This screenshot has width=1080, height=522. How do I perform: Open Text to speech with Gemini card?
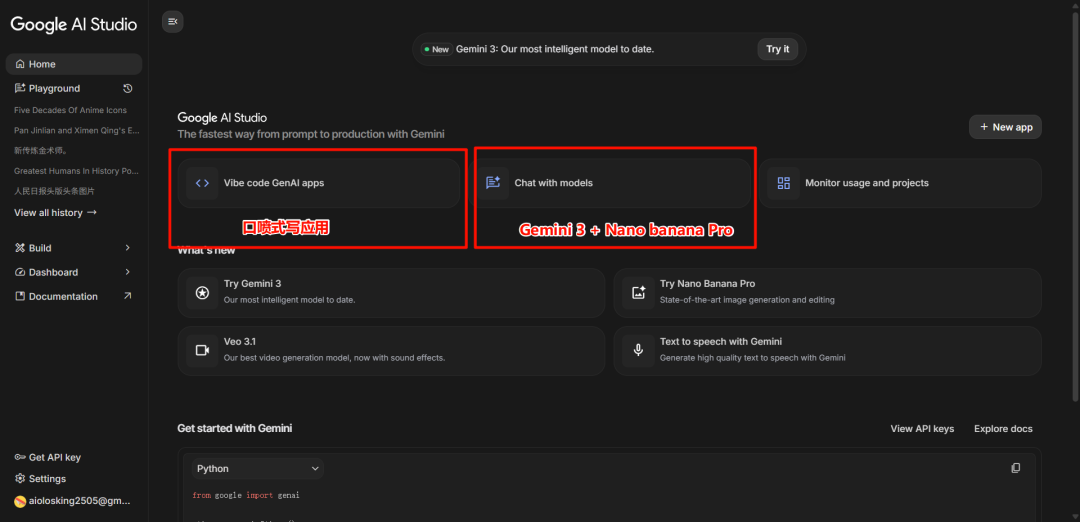827,351
